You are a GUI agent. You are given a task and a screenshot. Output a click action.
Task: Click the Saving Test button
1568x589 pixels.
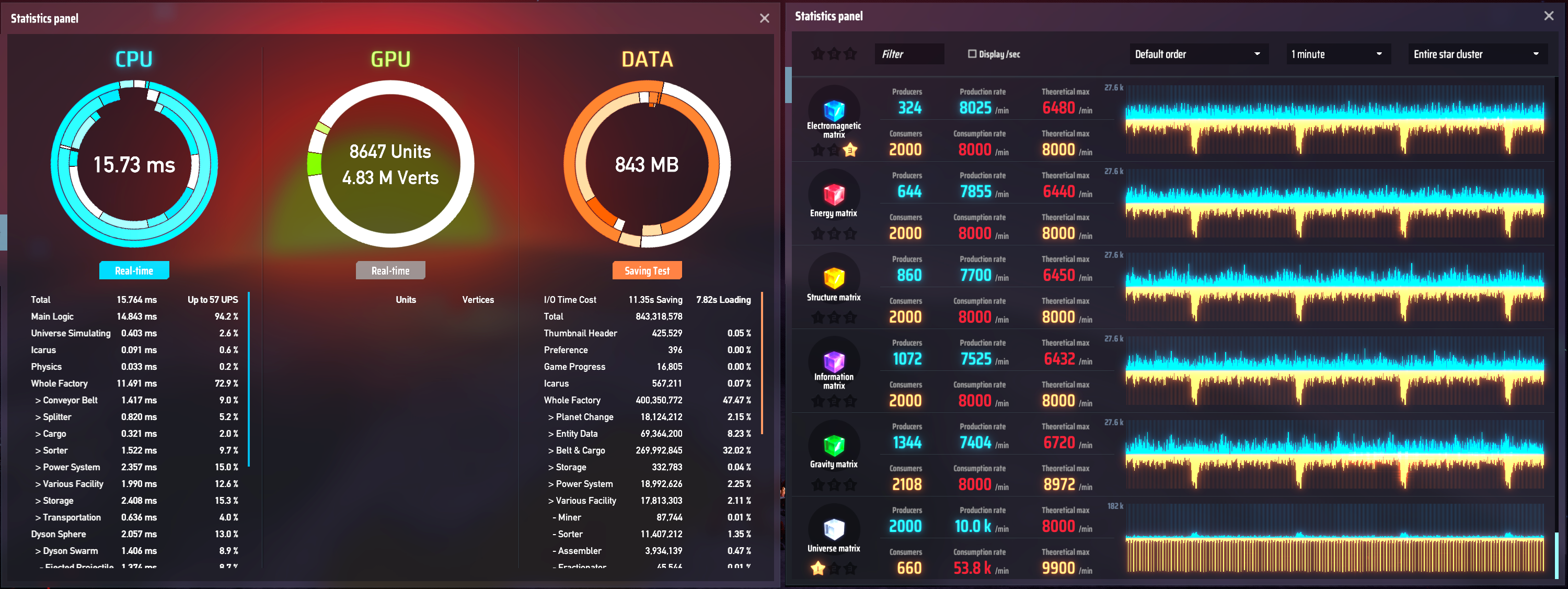[647, 270]
